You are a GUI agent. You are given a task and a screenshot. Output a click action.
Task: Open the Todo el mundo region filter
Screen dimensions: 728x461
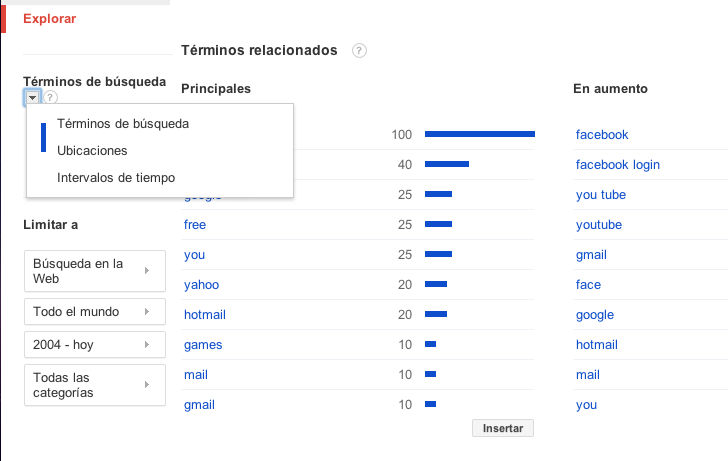tap(92, 312)
